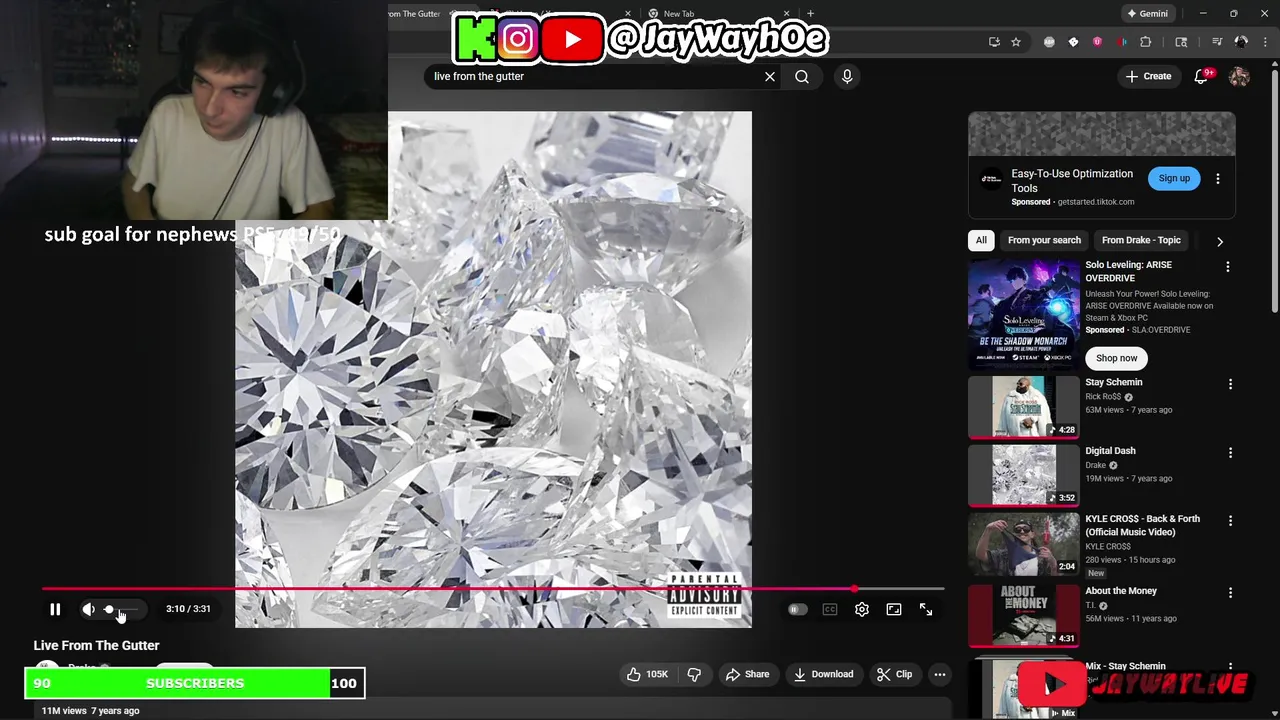The height and width of the screenshot is (720, 1280).
Task: Sign up for TikTok optimization ad
Action: point(1174,178)
